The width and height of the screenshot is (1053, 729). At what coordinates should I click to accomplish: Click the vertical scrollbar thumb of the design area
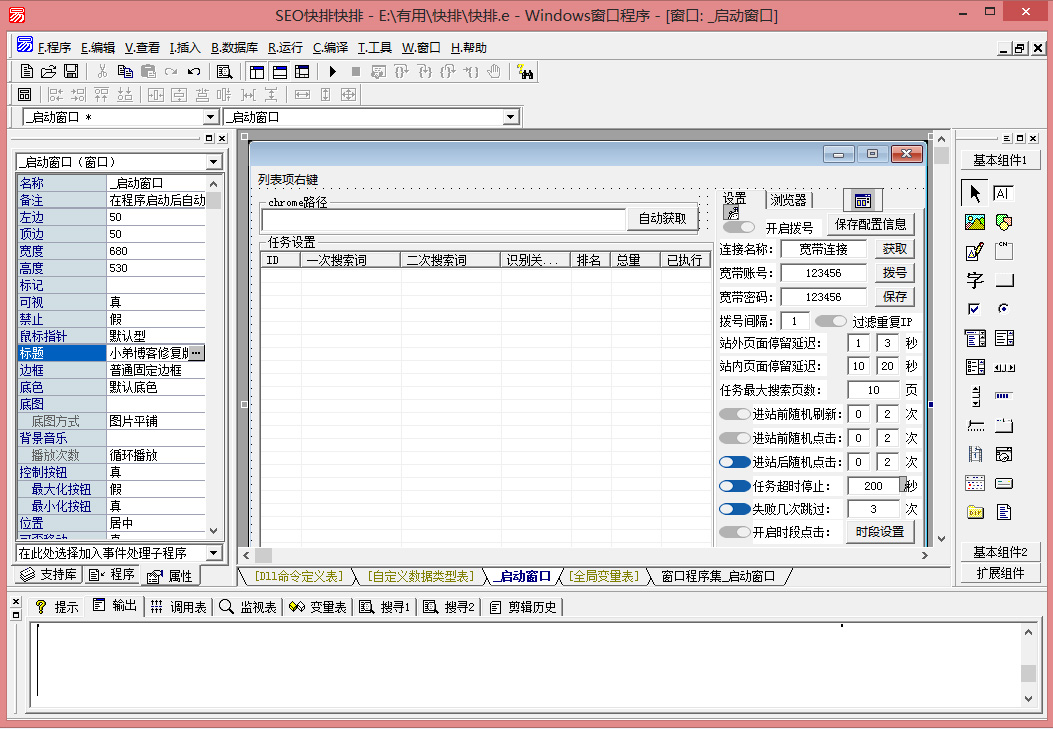tap(941, 156)
